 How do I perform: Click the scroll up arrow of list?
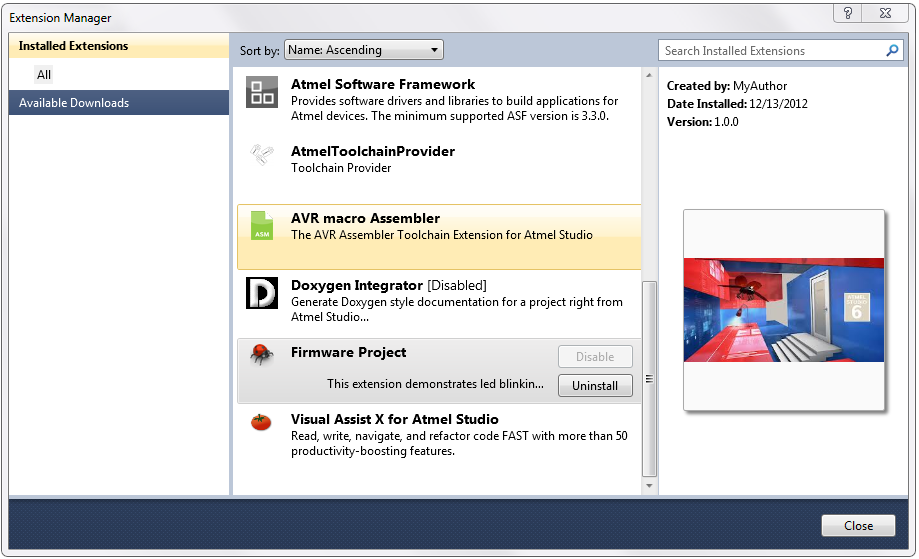point(649,75)
